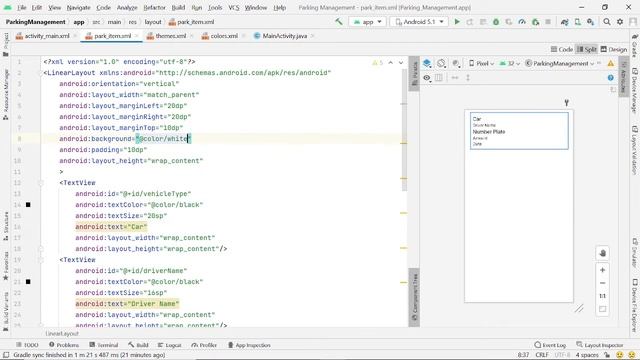The image size is (640, 360).
Task: Open blue help icon in design toolbar
Action: (611, 78)
